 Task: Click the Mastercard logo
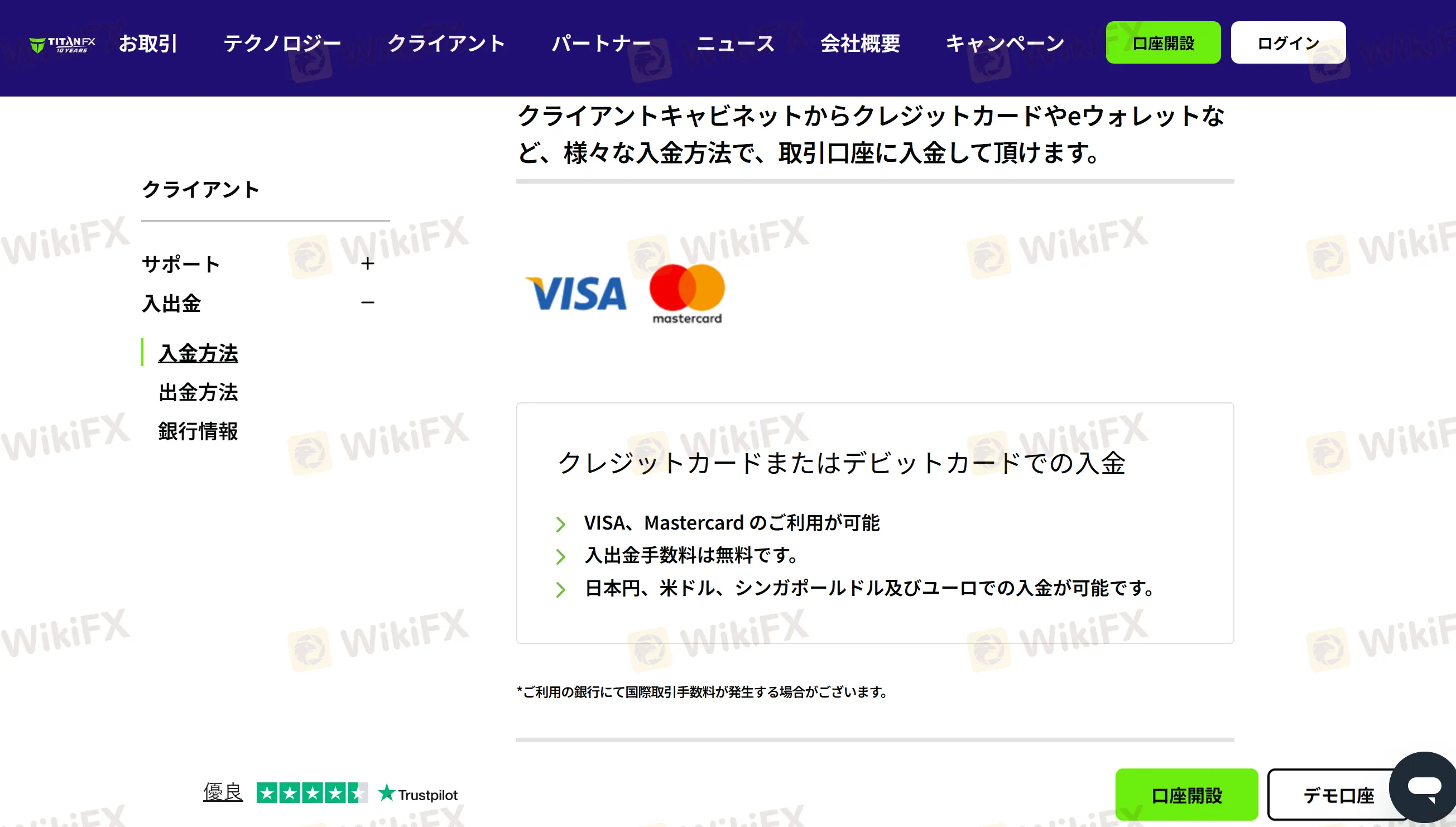687,294
